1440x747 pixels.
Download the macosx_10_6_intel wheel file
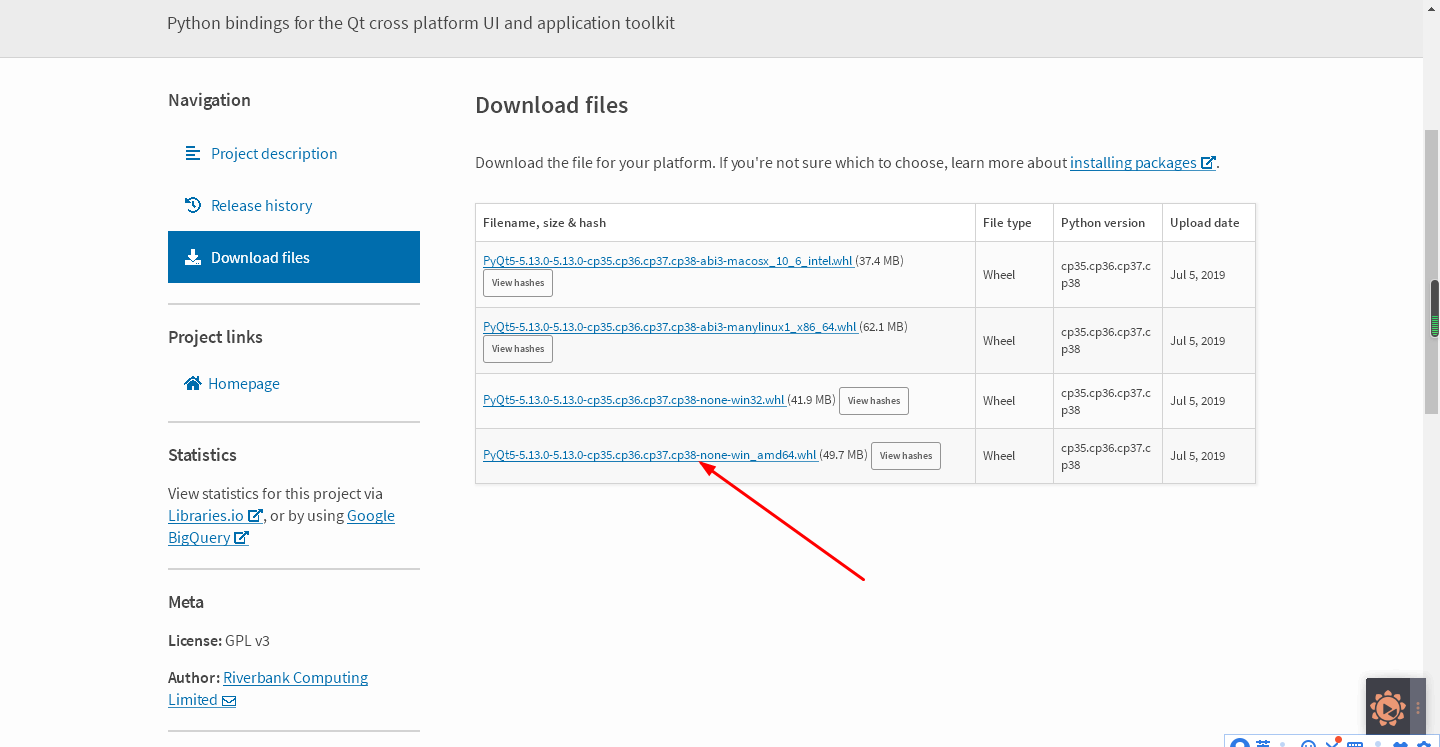click(668, 261)
